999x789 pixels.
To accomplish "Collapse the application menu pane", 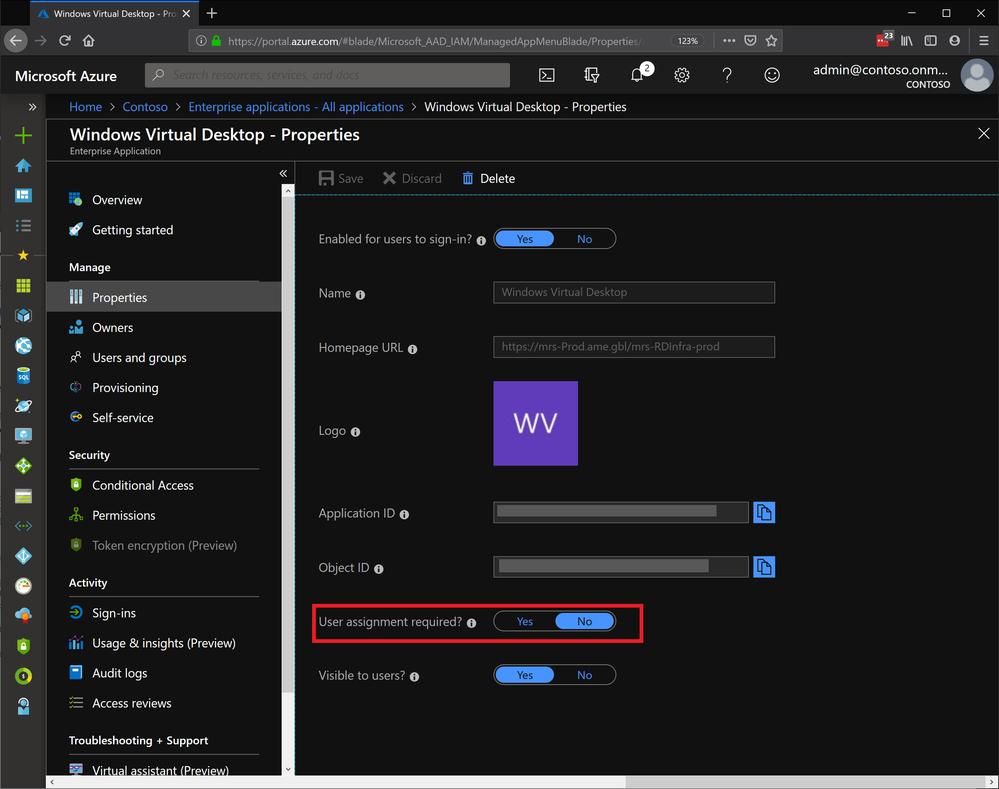I will (284, 173).
